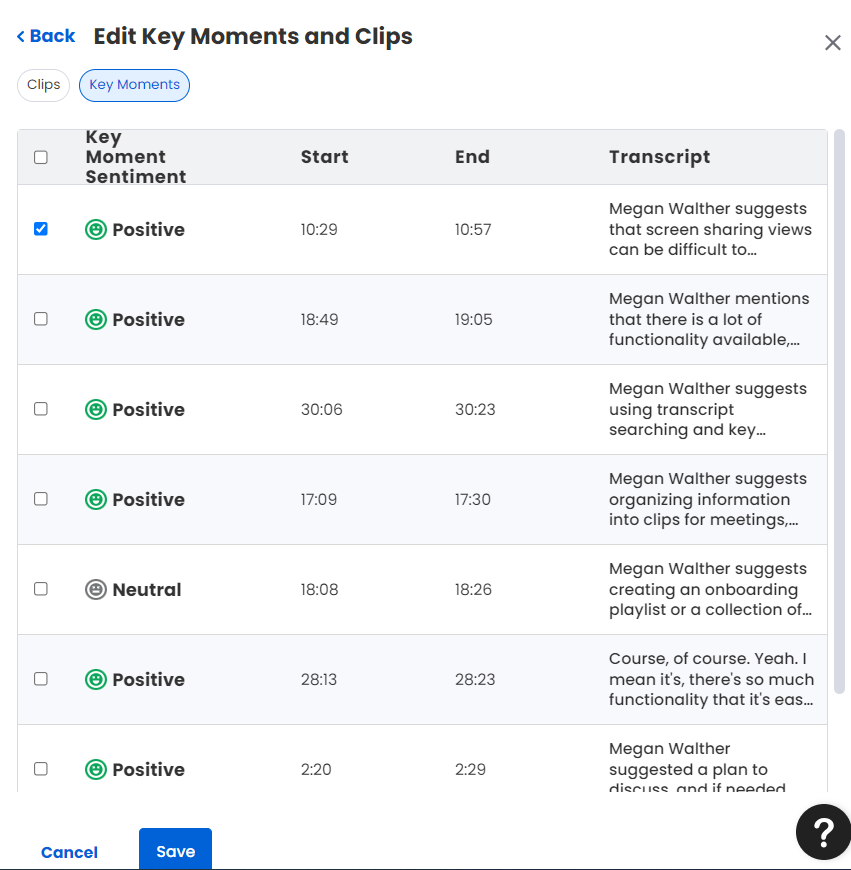This screenshot has height=870, width=851.
Task: Select the key moment starting at 17:09
Action: 40,499
